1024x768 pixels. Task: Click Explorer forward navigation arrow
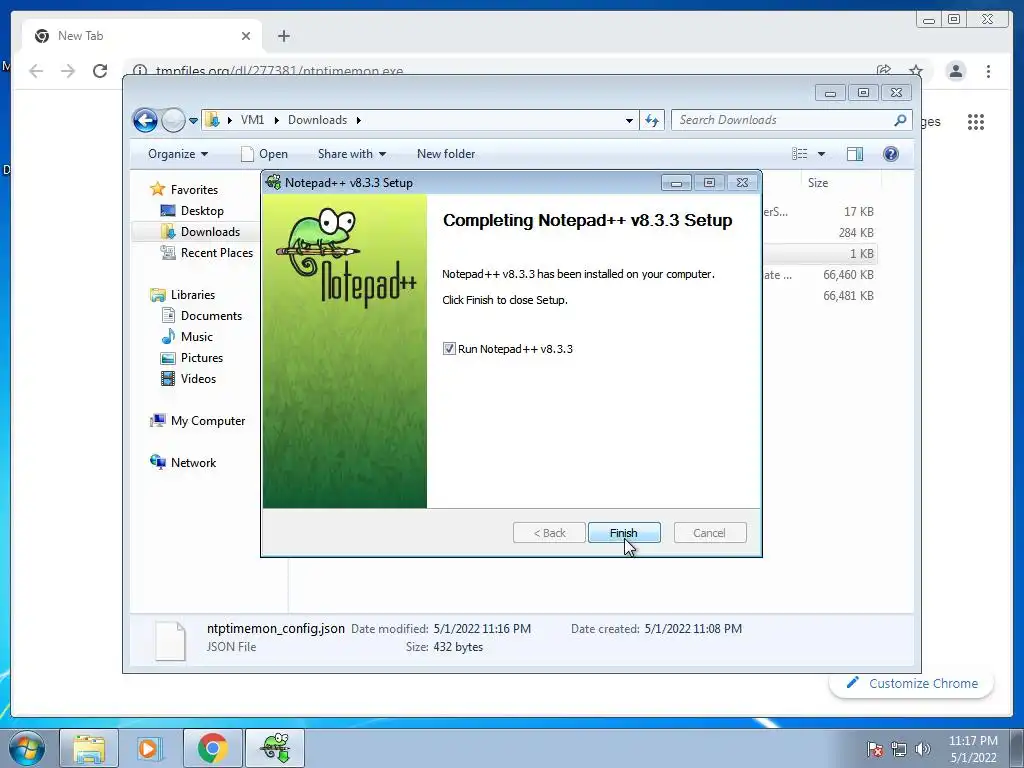pyautogui.click(x=173, y=120)
